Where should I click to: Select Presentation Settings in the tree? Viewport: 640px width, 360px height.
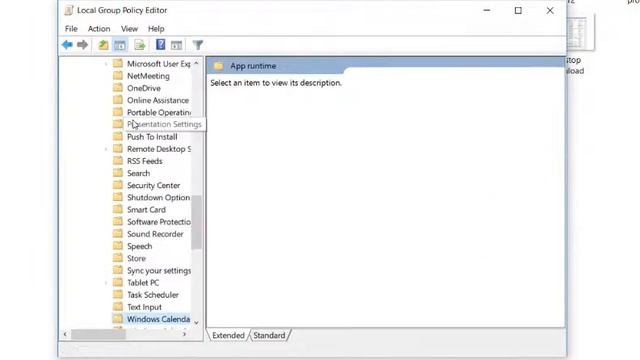tap(164, 124)
